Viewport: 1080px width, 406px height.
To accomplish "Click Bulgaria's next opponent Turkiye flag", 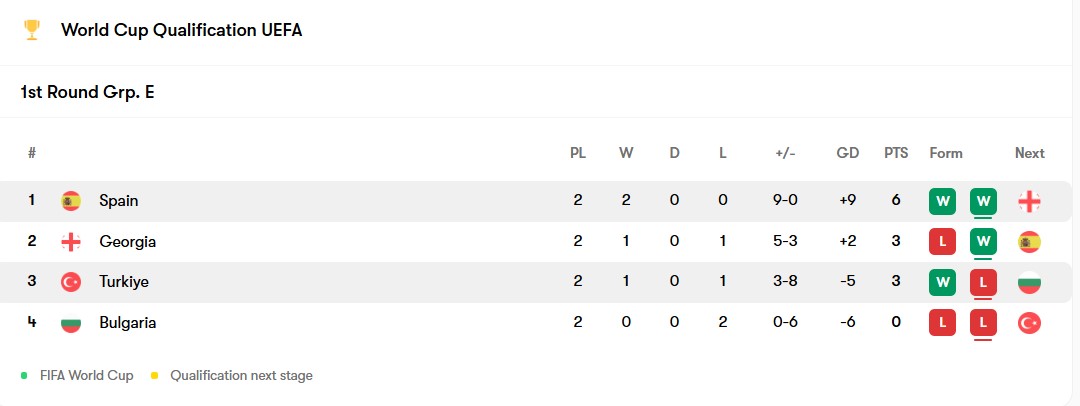I will coord(1029,323).
